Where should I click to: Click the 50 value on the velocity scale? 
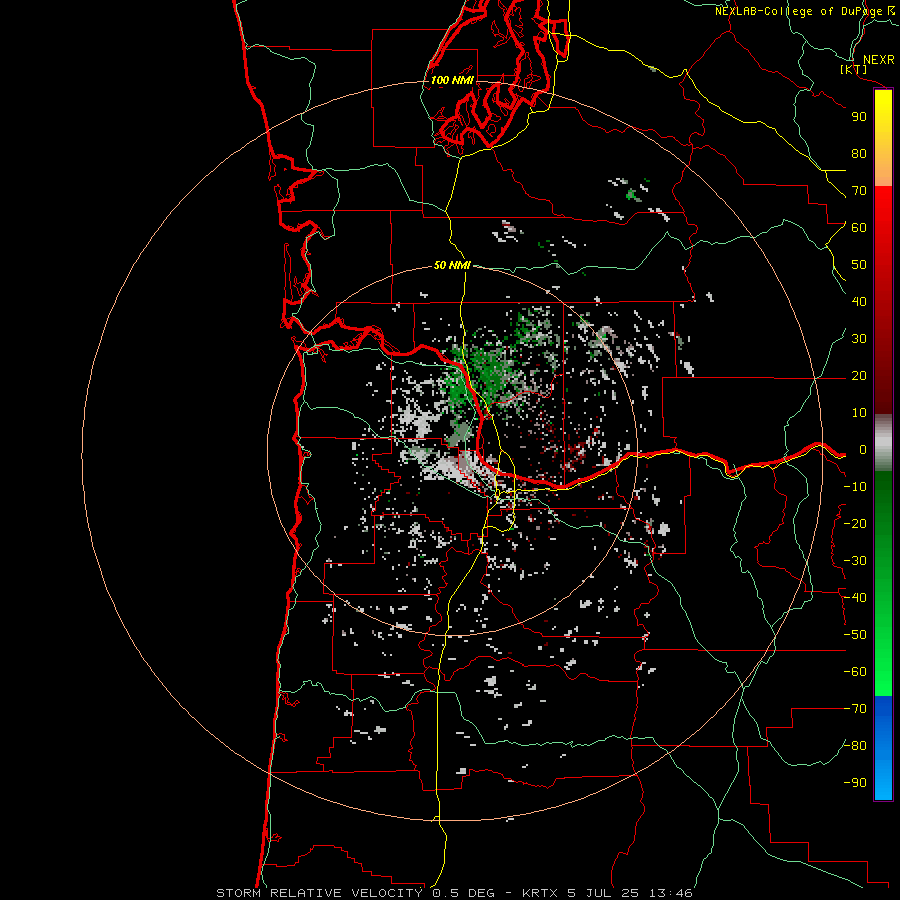click(859, 265)
